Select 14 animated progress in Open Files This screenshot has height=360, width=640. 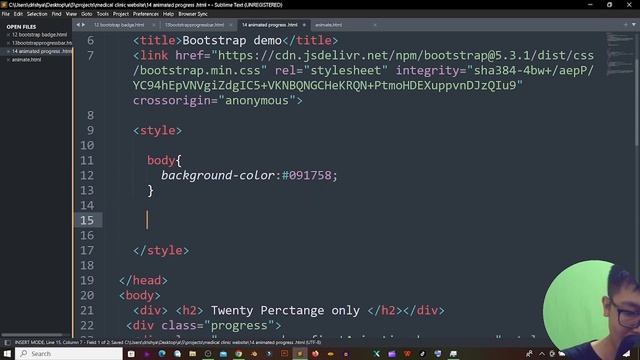pos(42,51)
